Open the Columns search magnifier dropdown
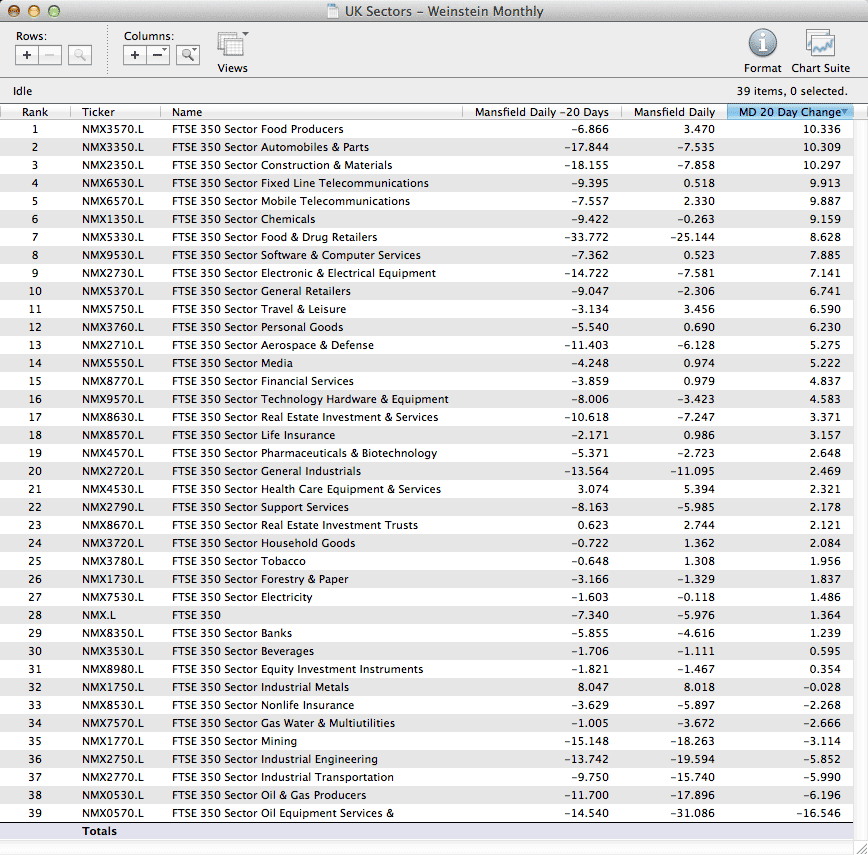 coord(188,56)
